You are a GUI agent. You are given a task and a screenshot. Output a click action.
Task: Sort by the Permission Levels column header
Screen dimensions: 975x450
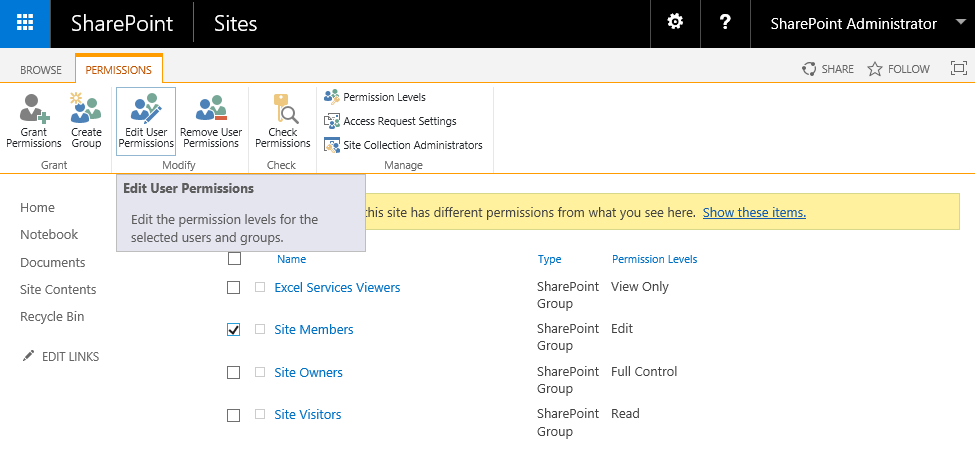[655, 259]
